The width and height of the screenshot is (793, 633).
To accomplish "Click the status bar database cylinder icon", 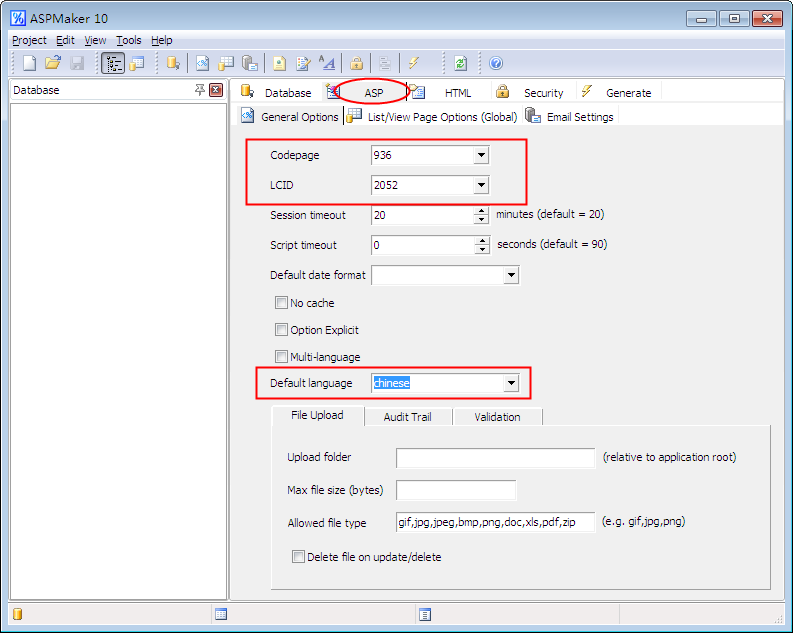I will (x=18, y=614).
